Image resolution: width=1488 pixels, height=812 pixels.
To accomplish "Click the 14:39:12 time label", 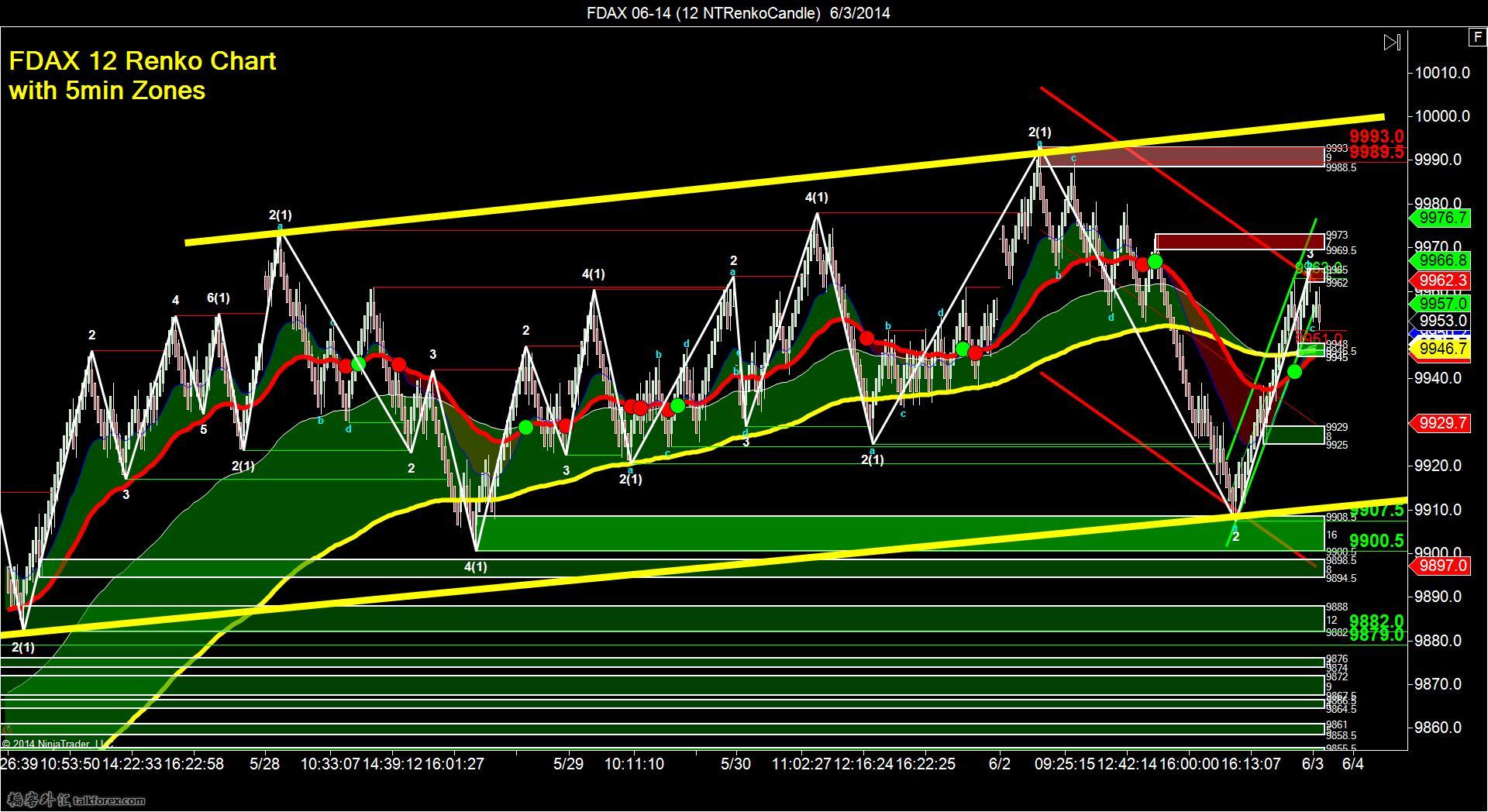I will (x=392, y=763).
